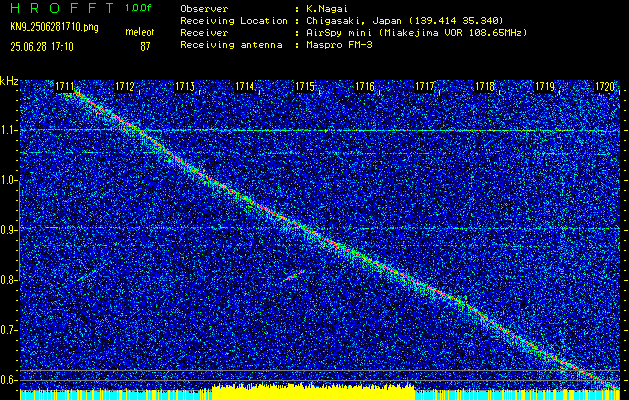Click the 0.6 frequency axis label
Image resolution: width=629 pixels, height=400 pixels.
coord(9,380)
